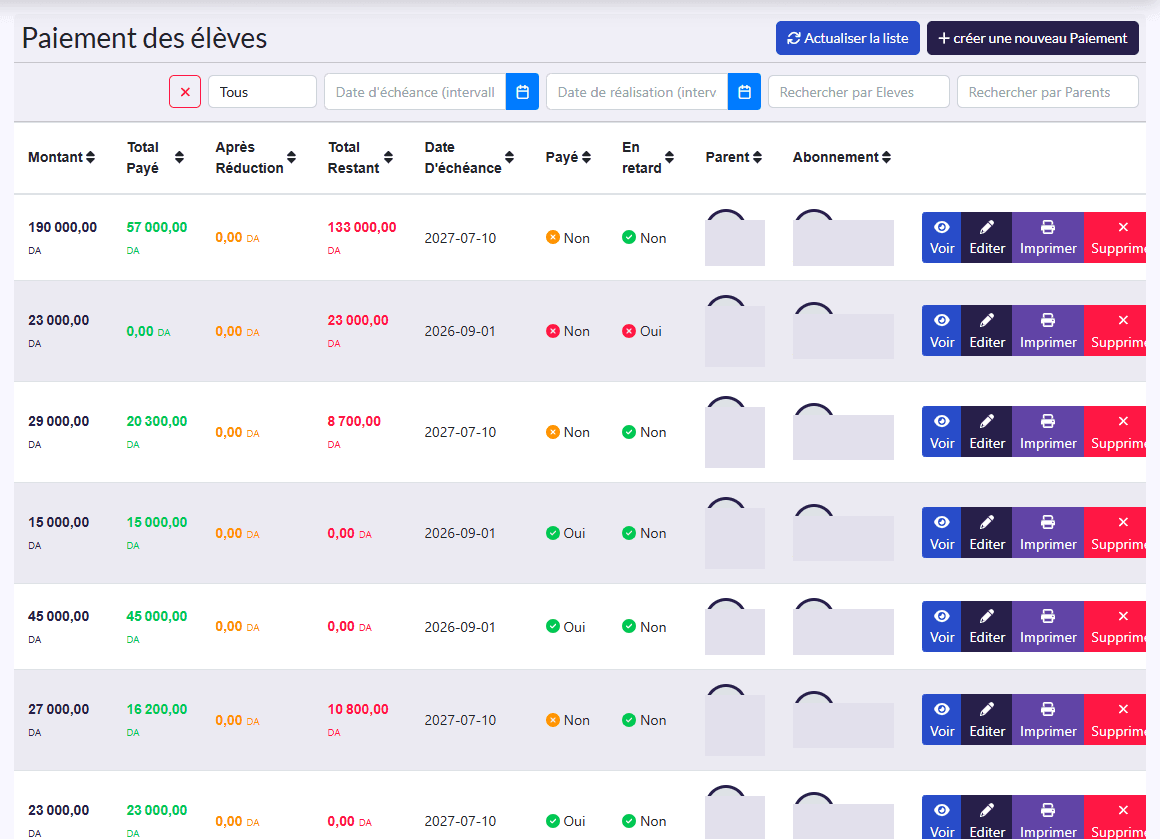
Task: Print the 15 000,00 payment row
Action: [x=1048, y=533]
